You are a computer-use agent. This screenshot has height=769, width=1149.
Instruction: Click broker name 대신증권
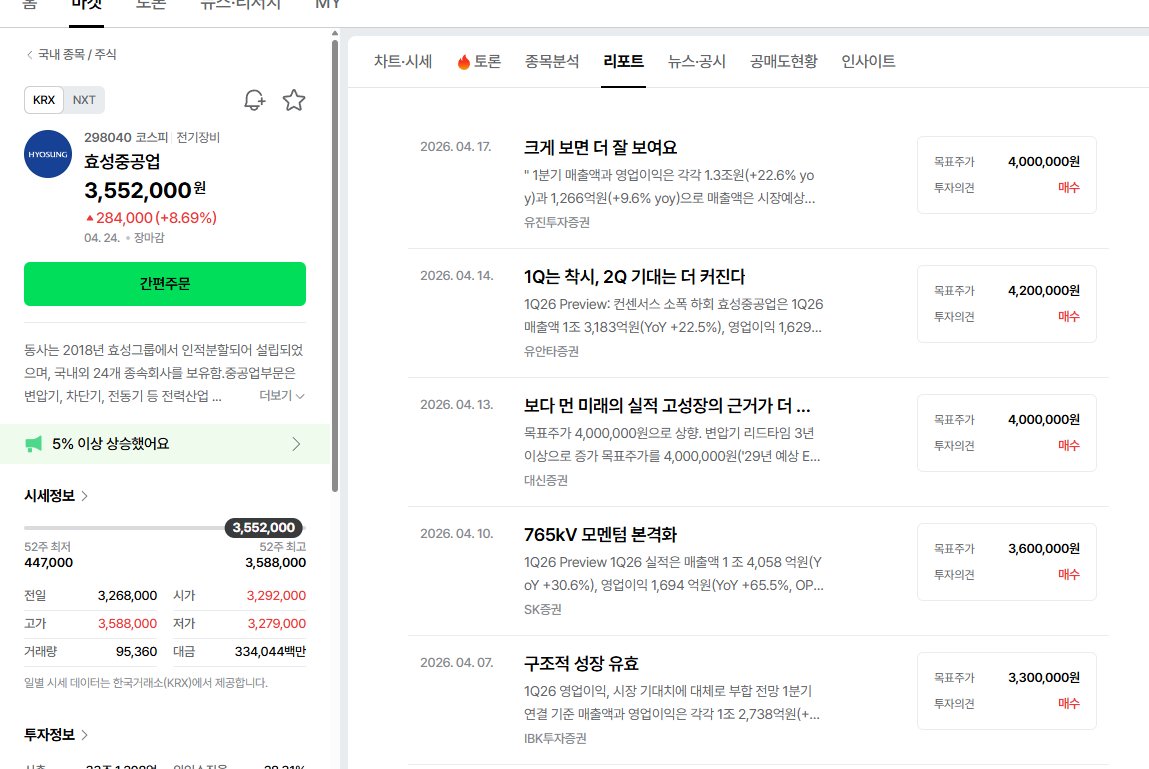coord(546,480)
